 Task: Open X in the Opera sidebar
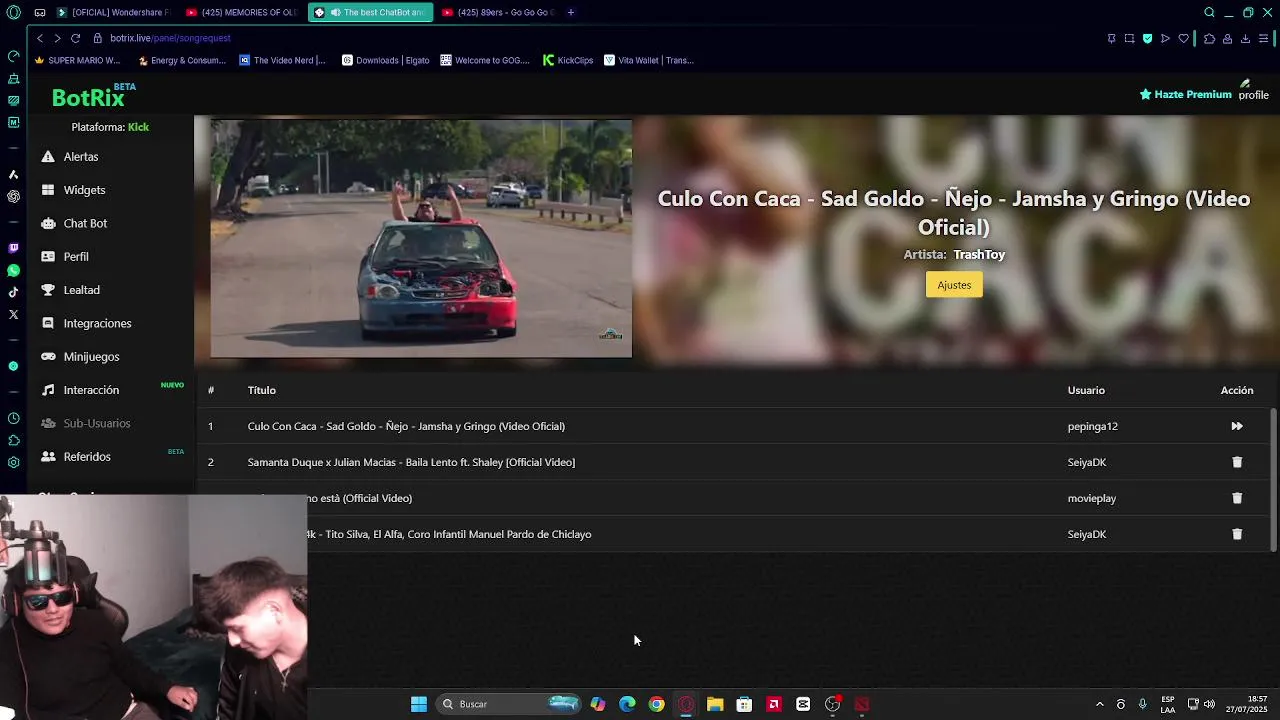13,314
